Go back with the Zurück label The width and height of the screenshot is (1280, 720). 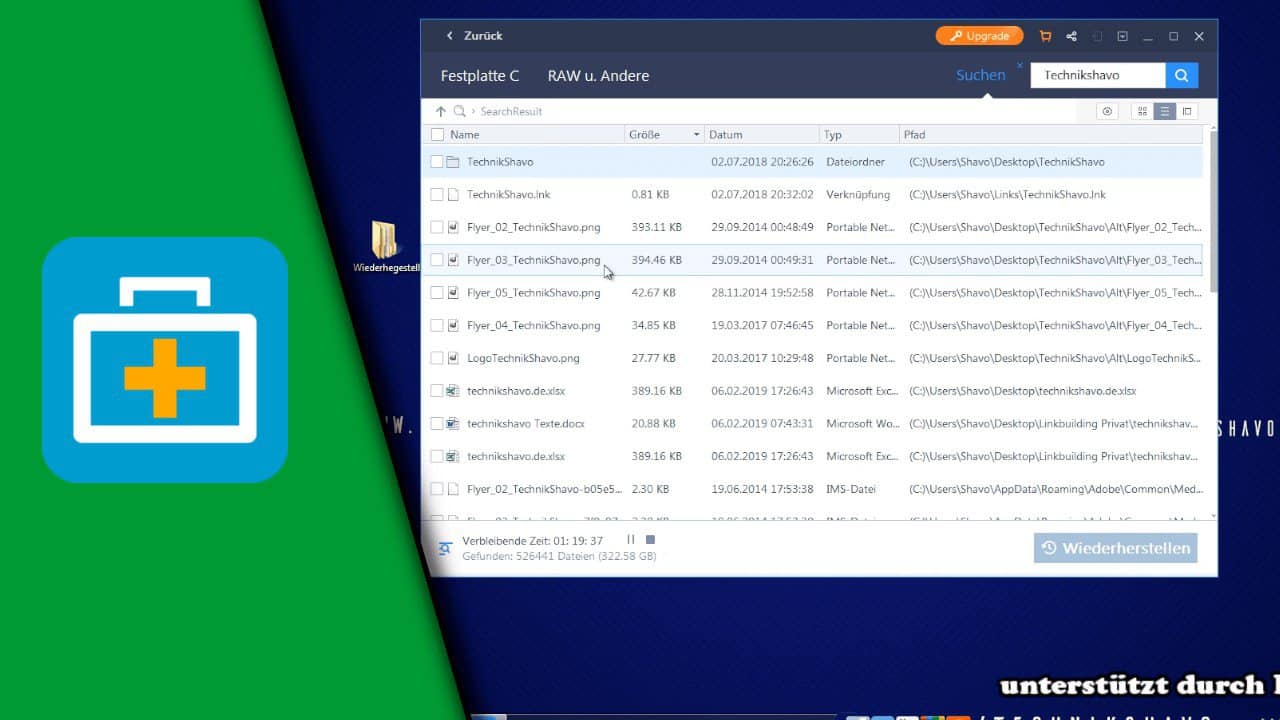coord(483,36)
